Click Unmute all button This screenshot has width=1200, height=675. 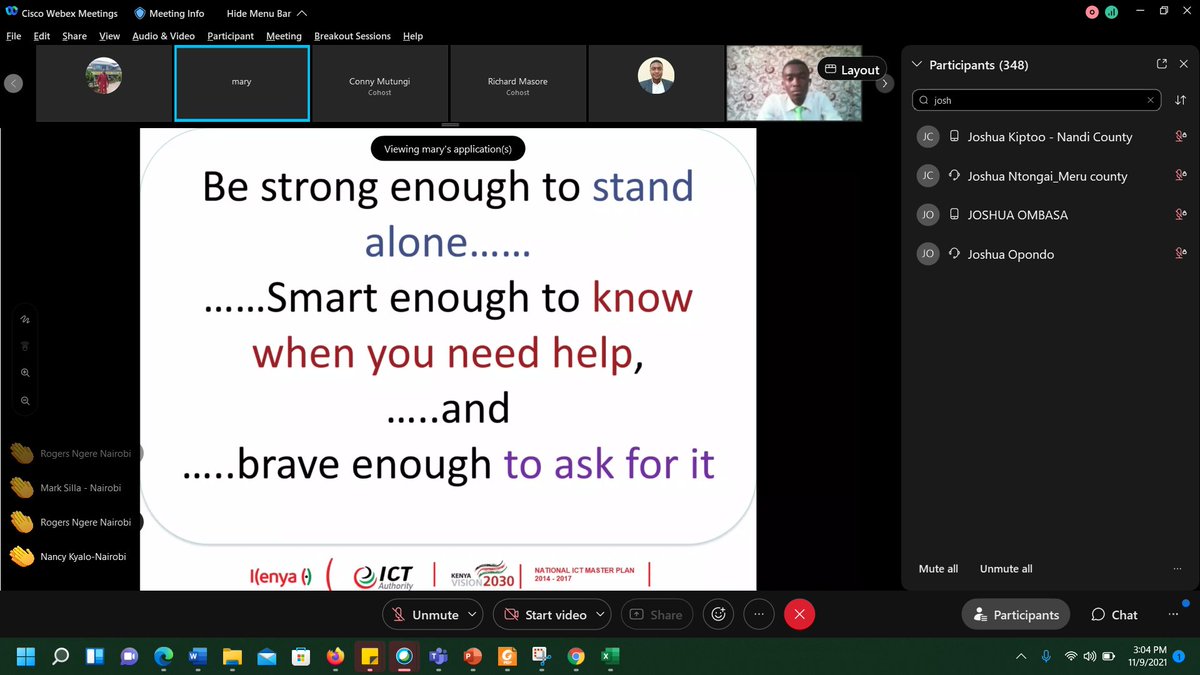pyautogui.click(x=1006, y=568)
